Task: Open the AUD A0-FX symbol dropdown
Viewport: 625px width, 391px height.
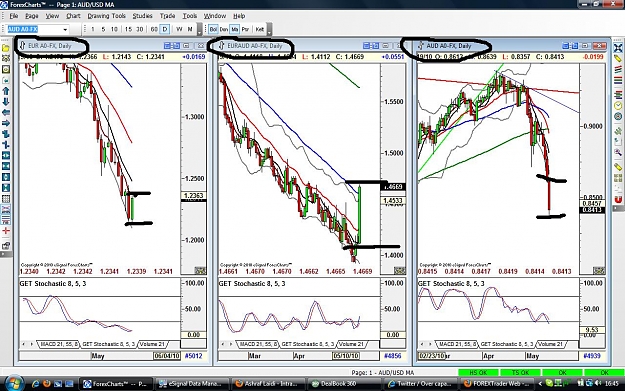Action: coord(65,29)
